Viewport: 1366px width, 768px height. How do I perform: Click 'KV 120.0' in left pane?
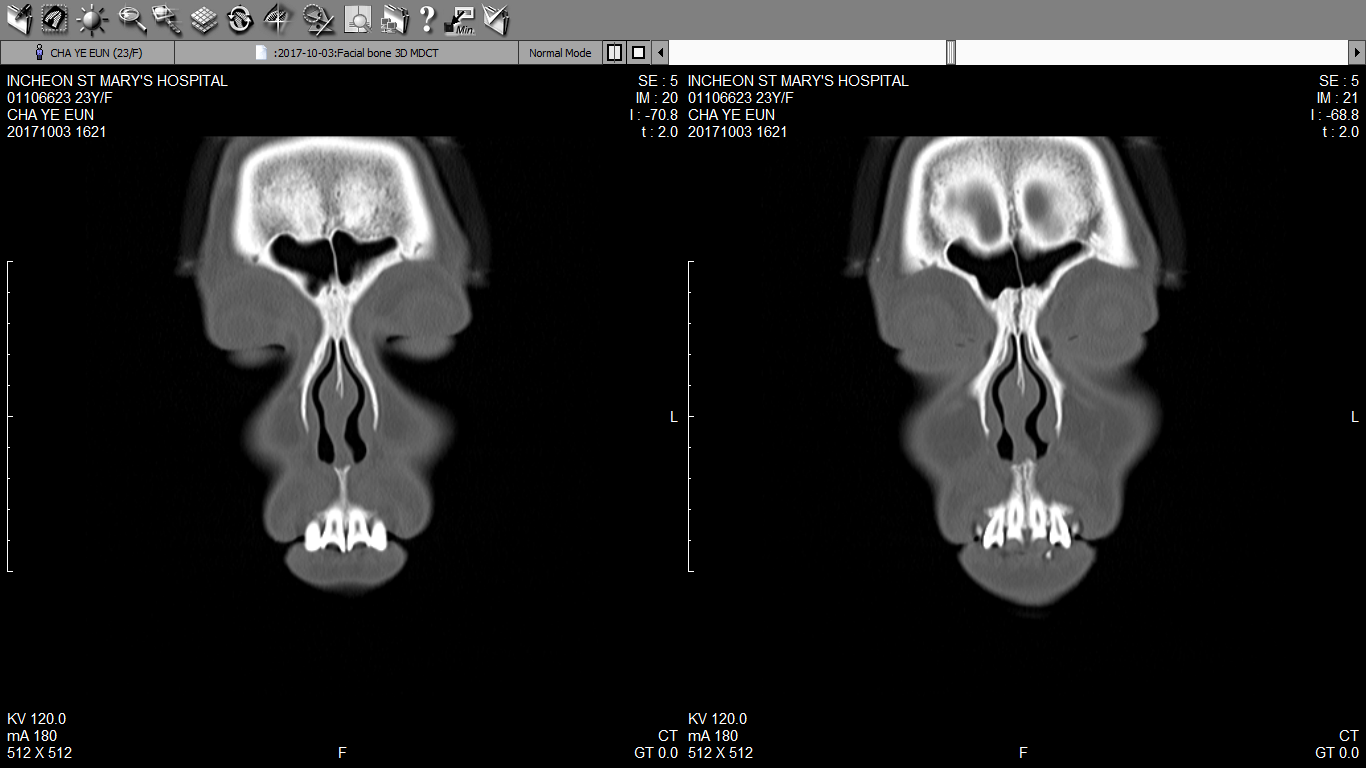pos(37,719)
